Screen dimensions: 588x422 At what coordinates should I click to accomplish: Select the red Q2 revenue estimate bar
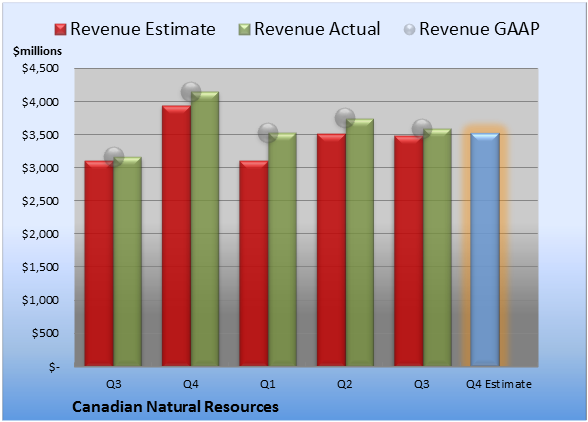pyautogui.click(x=332, y=250)
